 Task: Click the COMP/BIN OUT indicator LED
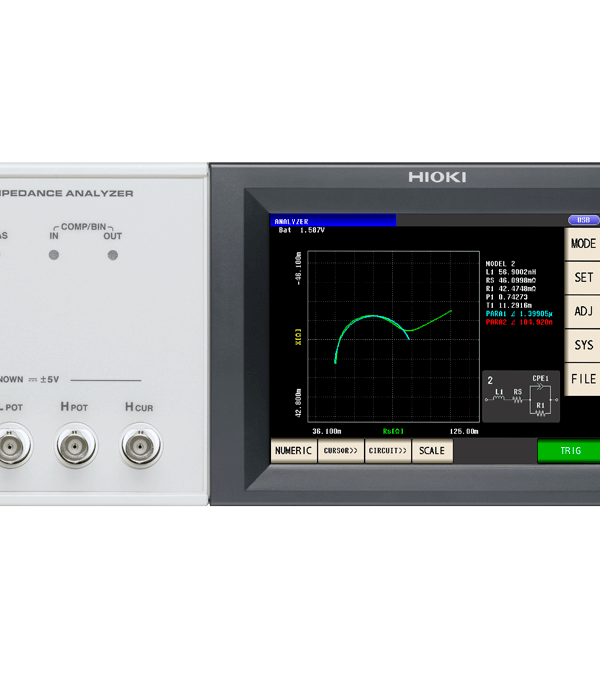(x=113, y=255)
